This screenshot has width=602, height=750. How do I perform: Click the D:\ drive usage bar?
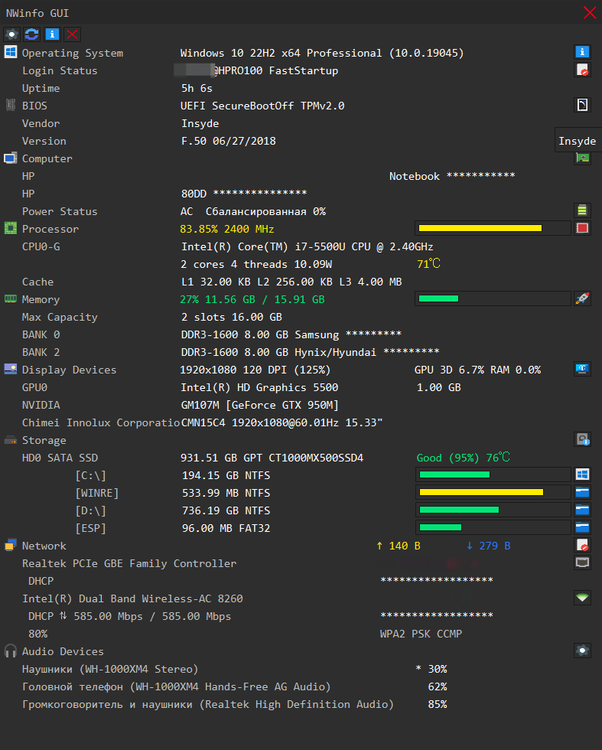tap(493, 510)
